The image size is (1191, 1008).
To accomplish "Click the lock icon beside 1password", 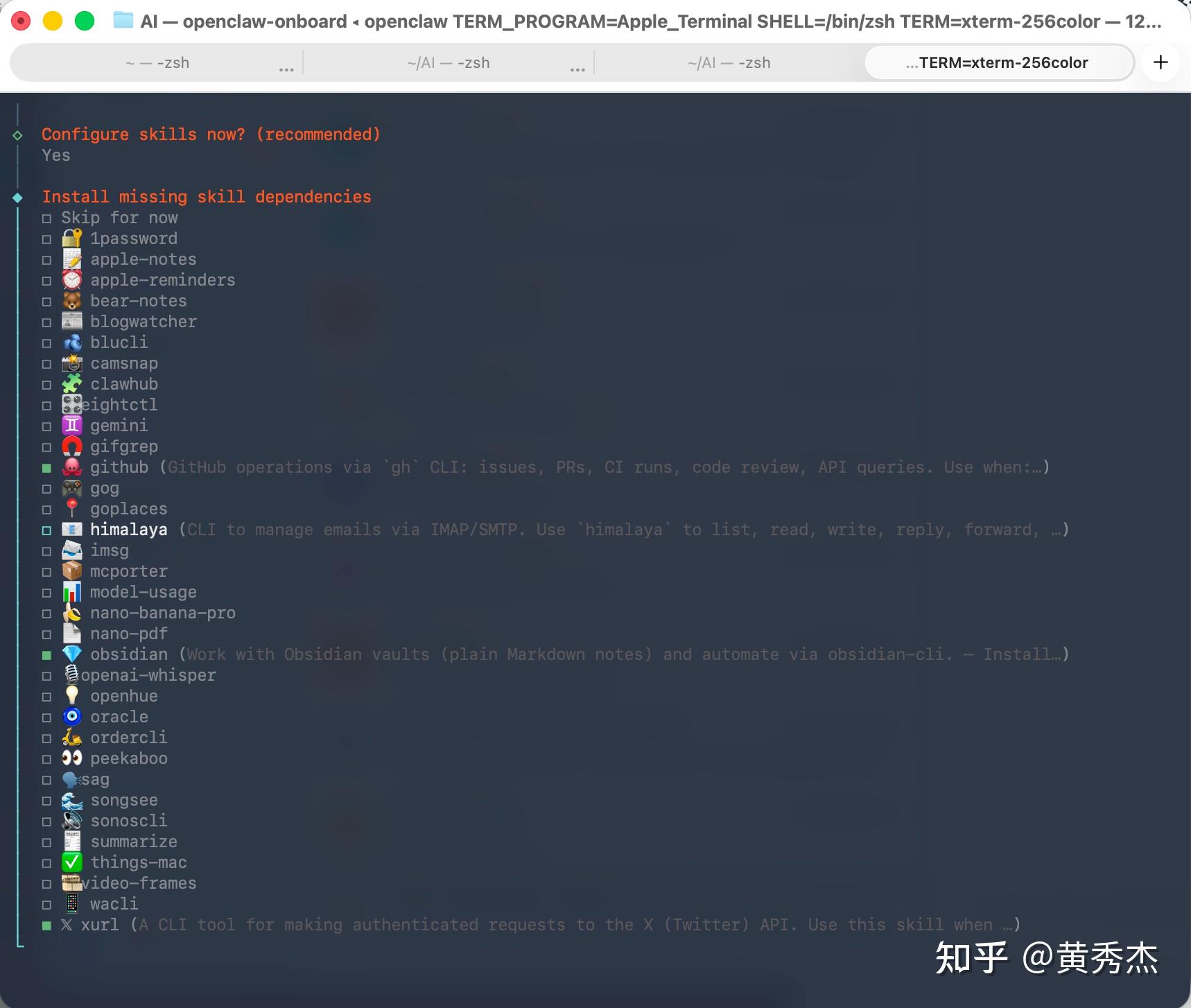I will coord(72,238).
